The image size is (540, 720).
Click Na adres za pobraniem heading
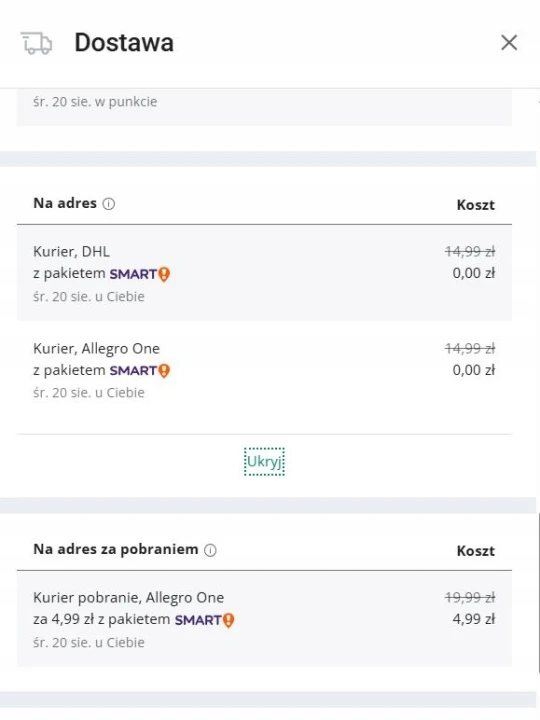click(116, 549)
